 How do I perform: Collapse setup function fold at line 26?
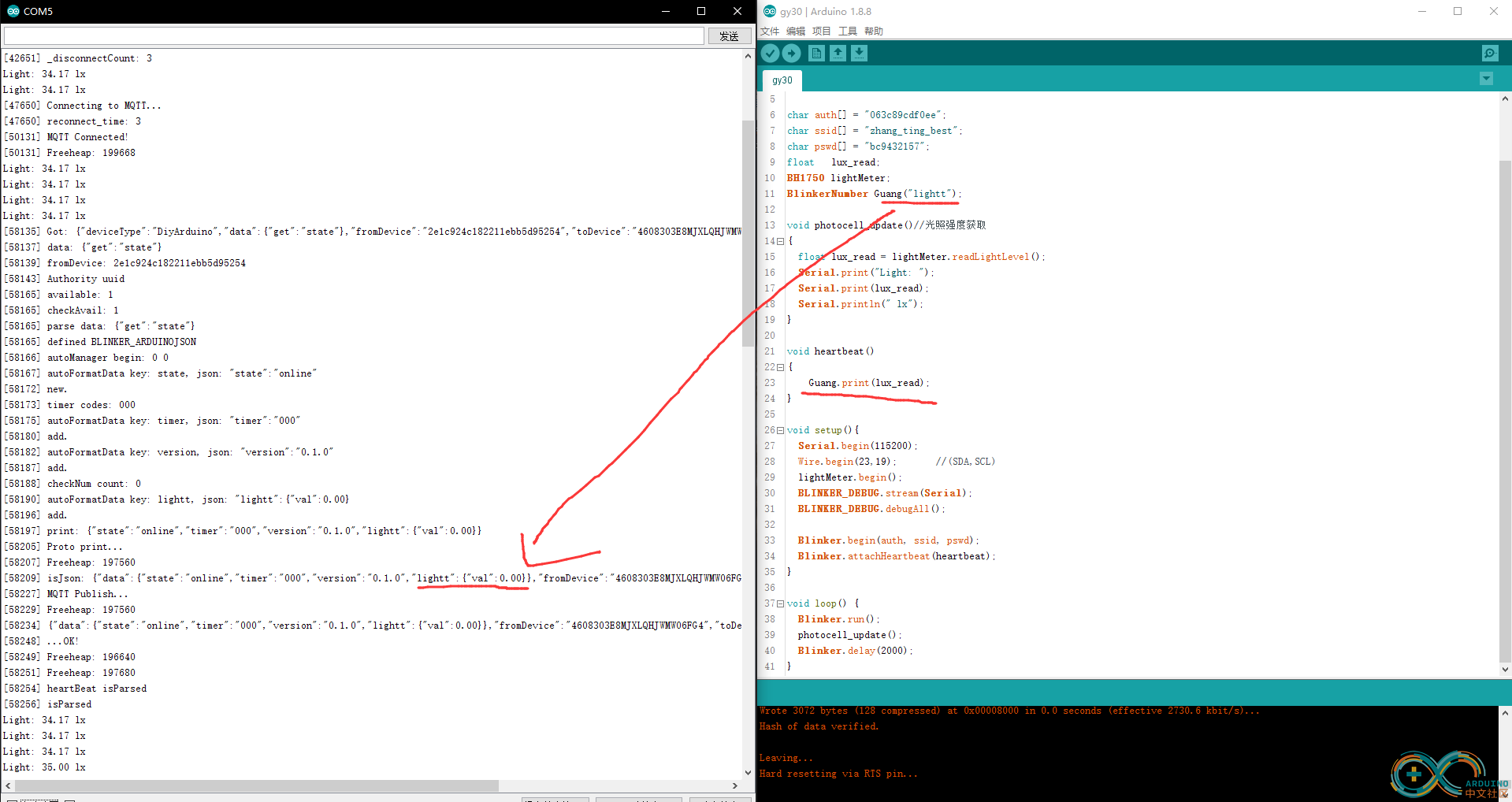tap(780, 430)
